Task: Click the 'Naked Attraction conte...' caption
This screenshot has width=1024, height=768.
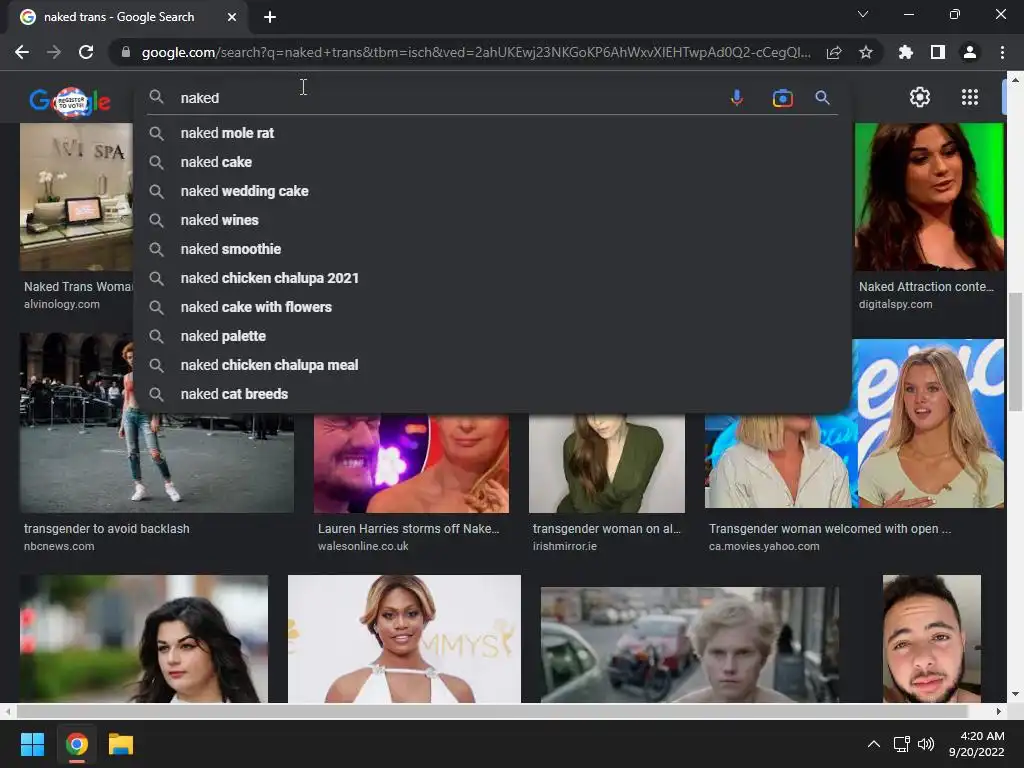Action: [926, 287]
